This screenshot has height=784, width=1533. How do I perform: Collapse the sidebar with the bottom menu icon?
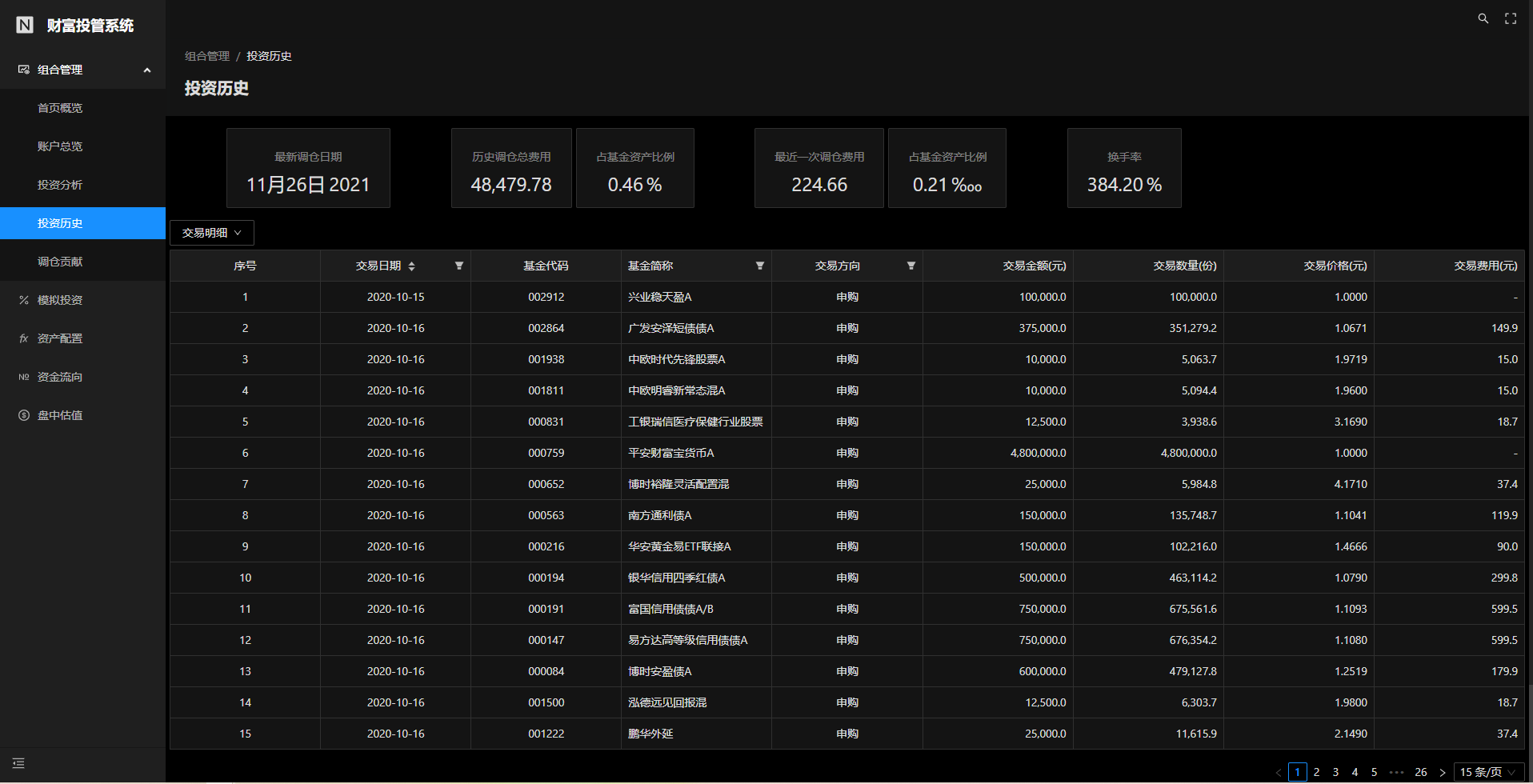(18, 763)
